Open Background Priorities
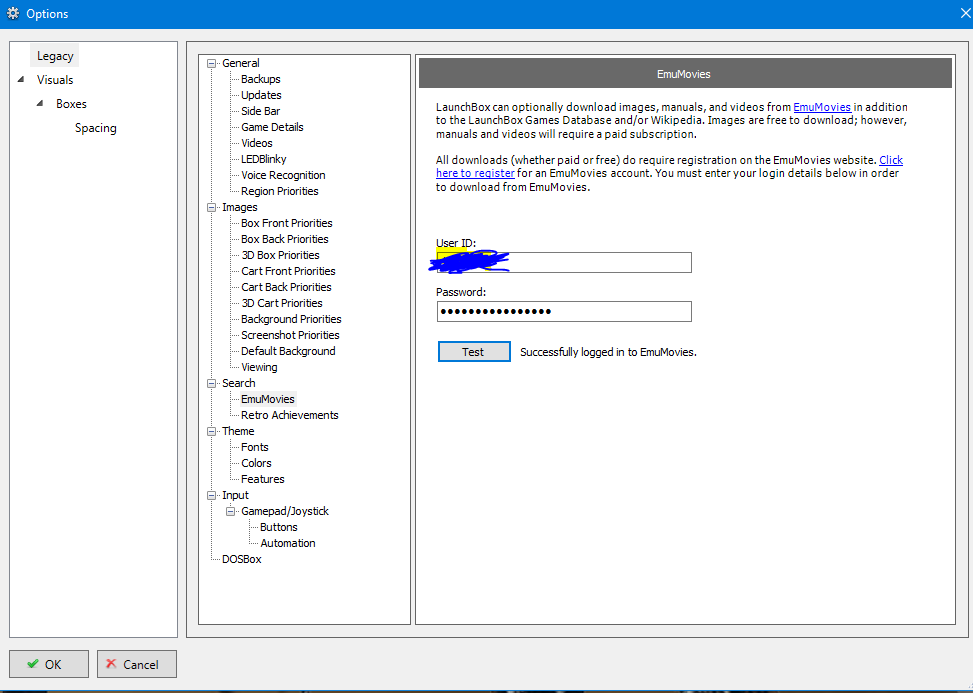Image resolution: width=973 pixels, height=693 pixels. click(x=291, y=320)
